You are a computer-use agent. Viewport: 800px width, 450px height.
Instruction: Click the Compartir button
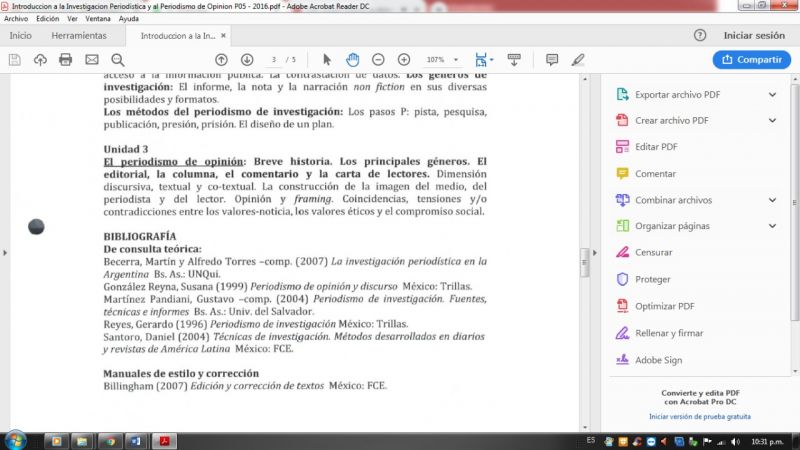[x=752, y=60]
